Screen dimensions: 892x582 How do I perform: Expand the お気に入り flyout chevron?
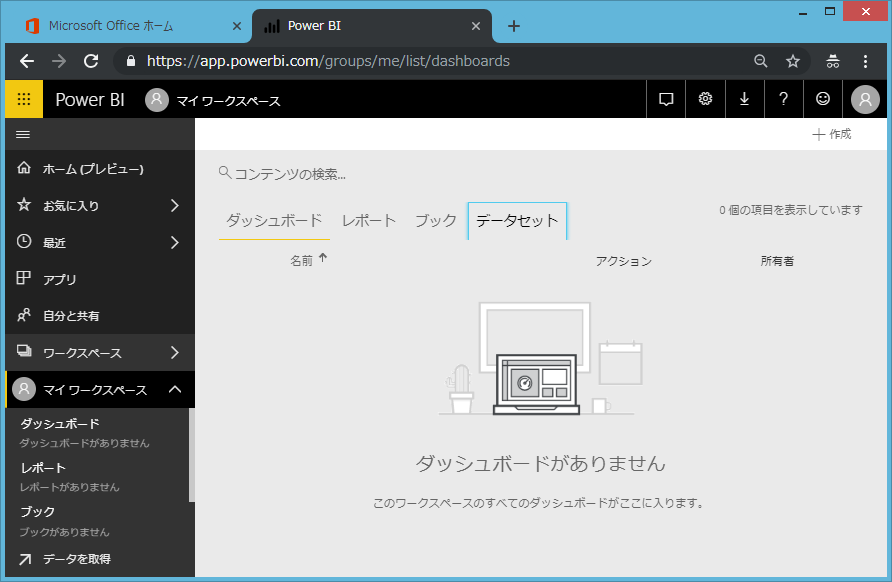coord(174,206)
